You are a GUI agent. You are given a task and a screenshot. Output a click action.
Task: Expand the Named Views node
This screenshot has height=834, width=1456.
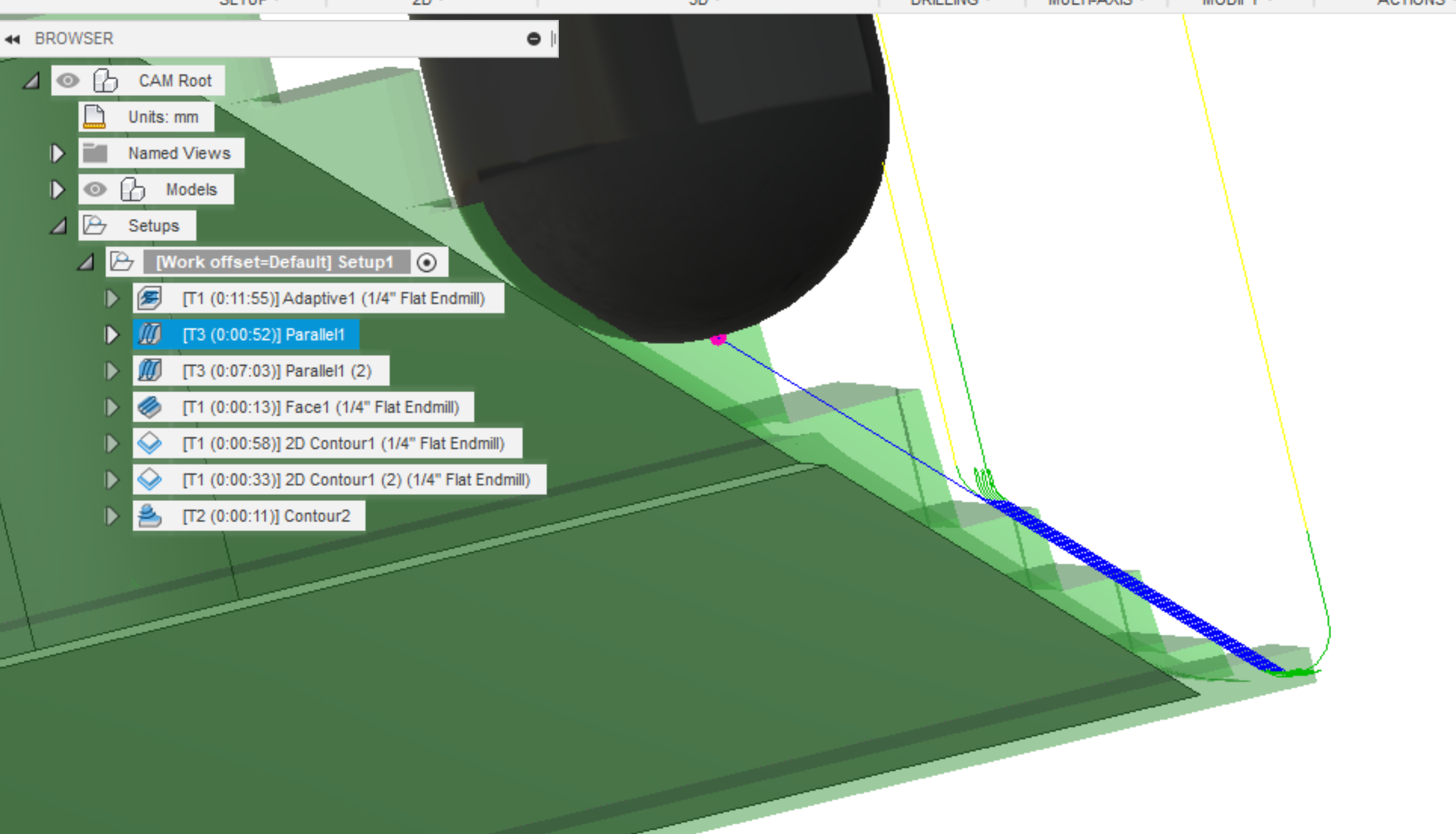tap(58, 152)
